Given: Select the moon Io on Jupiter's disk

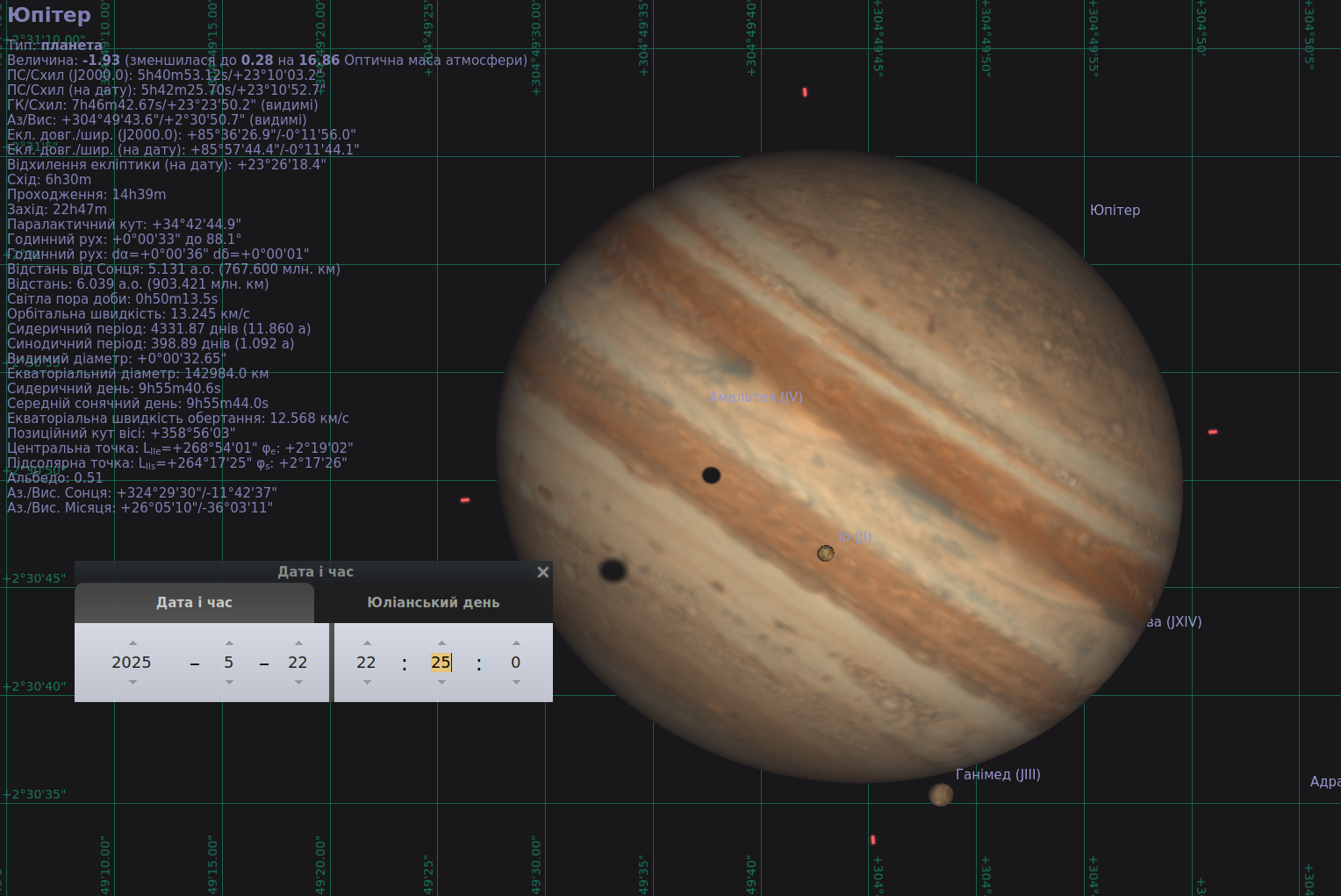Looking at the screenshot, I should [826, 553].
